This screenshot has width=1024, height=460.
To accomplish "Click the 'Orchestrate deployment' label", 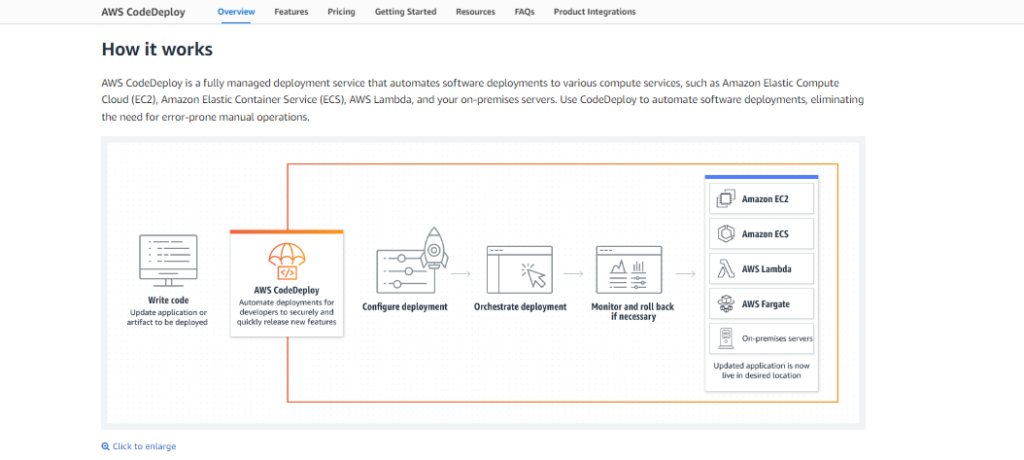I will (520, 306).
